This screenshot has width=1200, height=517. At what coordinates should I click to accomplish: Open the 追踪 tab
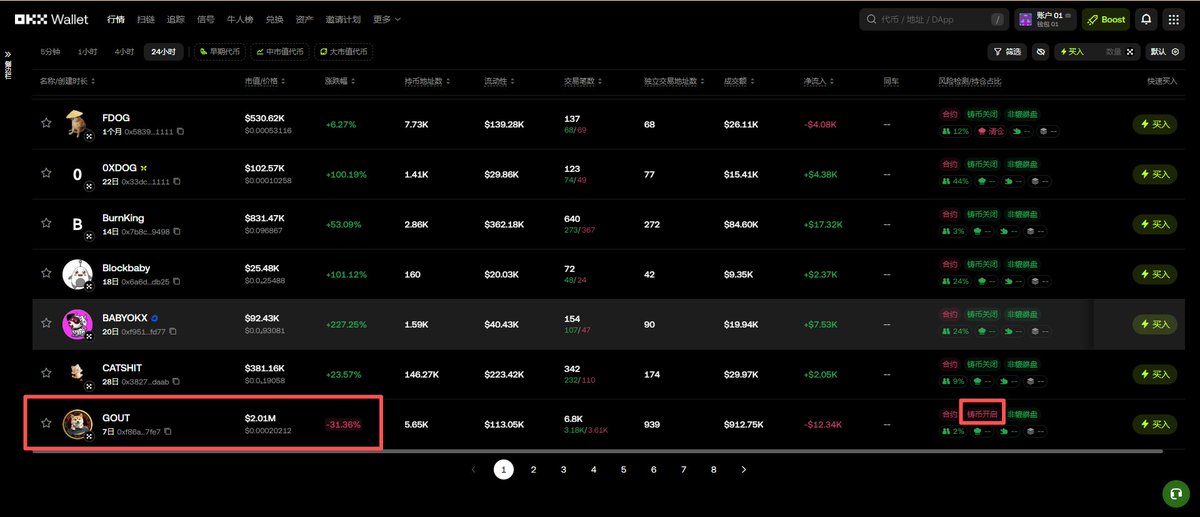(x=176, y=19)
